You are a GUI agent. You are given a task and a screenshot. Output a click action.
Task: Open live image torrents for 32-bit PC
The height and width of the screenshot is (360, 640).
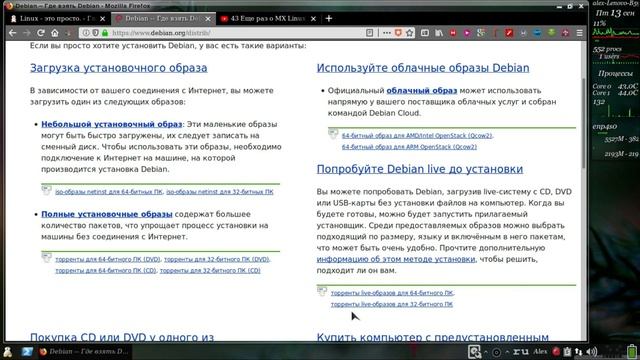point(392,304)
